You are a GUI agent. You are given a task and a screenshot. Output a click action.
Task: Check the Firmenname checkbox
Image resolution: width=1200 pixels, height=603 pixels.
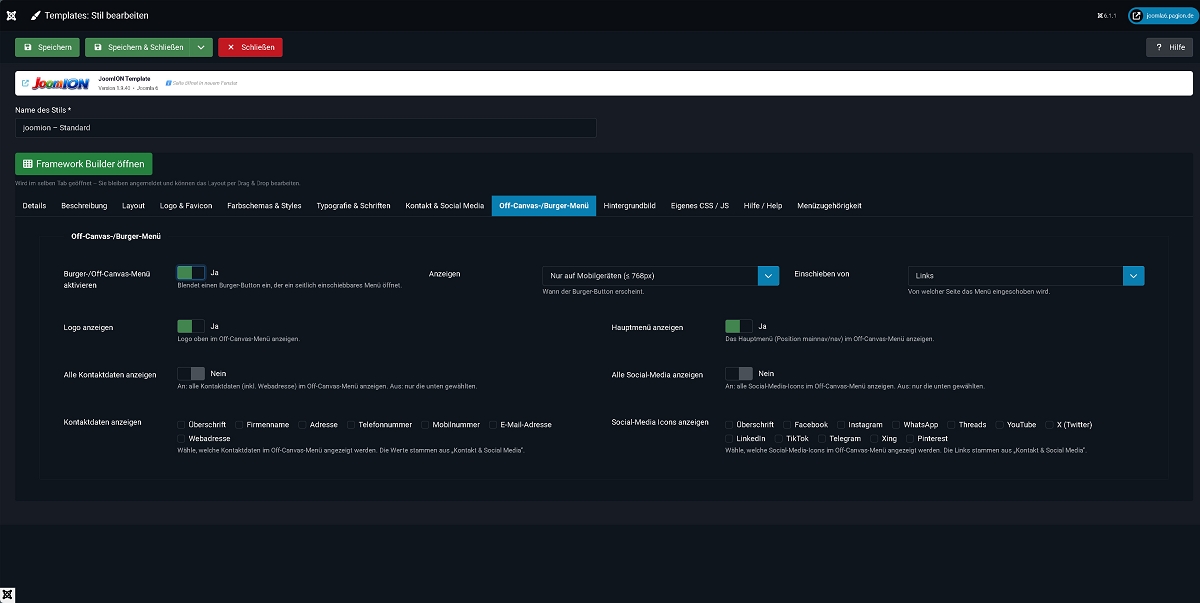pos(240,425)
